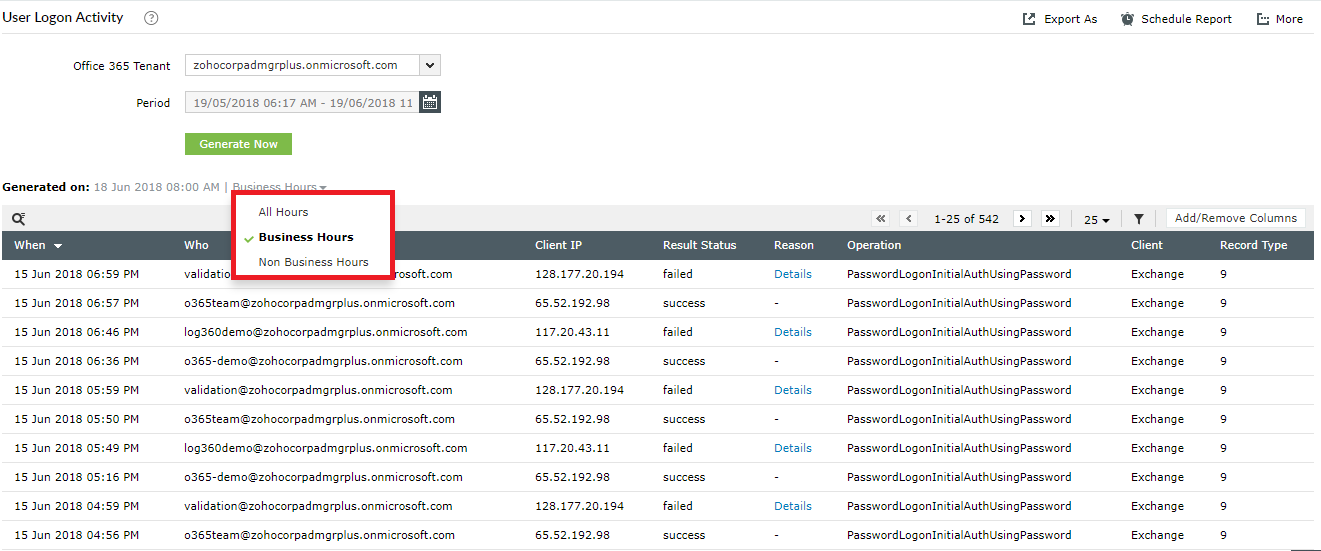
Task: Choose Non Business Hours option
Action: pos(313,262)
